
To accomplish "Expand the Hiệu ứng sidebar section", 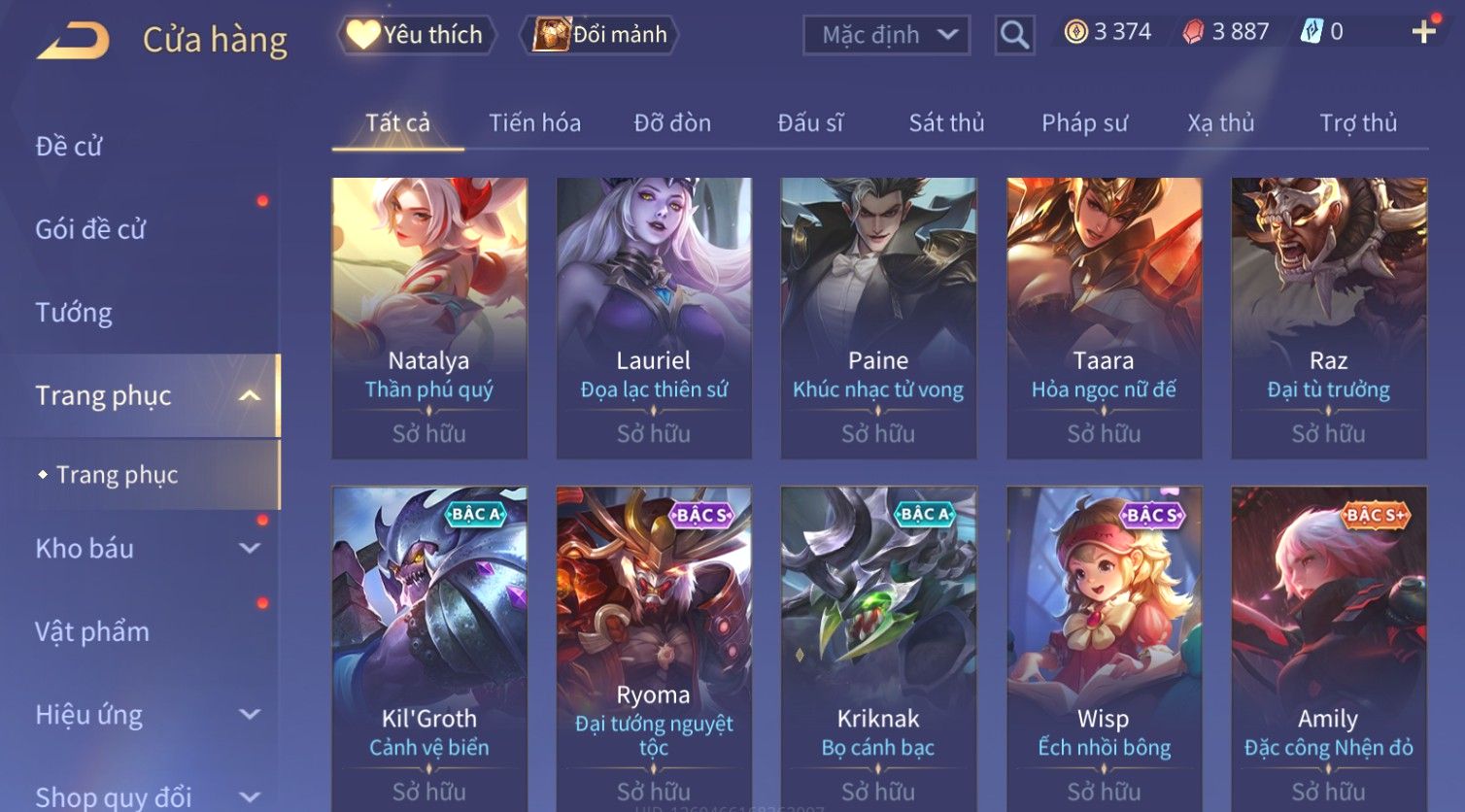I will point(250,715).
